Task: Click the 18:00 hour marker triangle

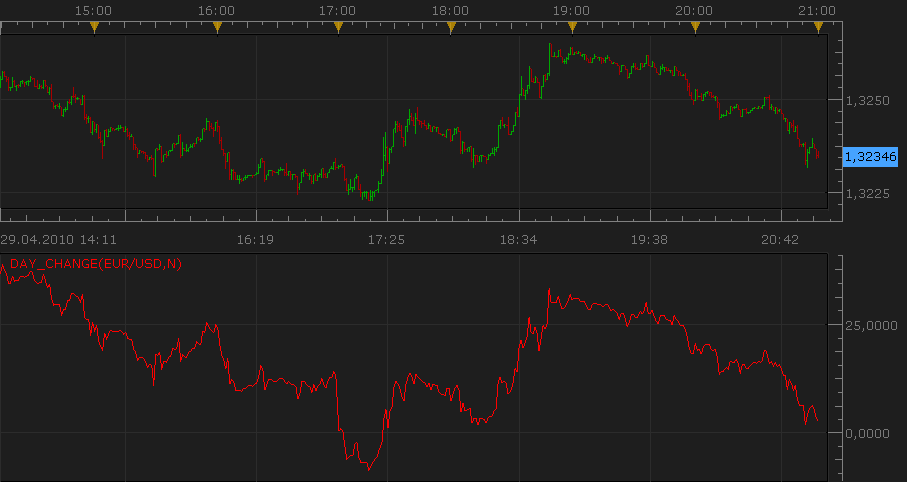Action: click(452, 27)
